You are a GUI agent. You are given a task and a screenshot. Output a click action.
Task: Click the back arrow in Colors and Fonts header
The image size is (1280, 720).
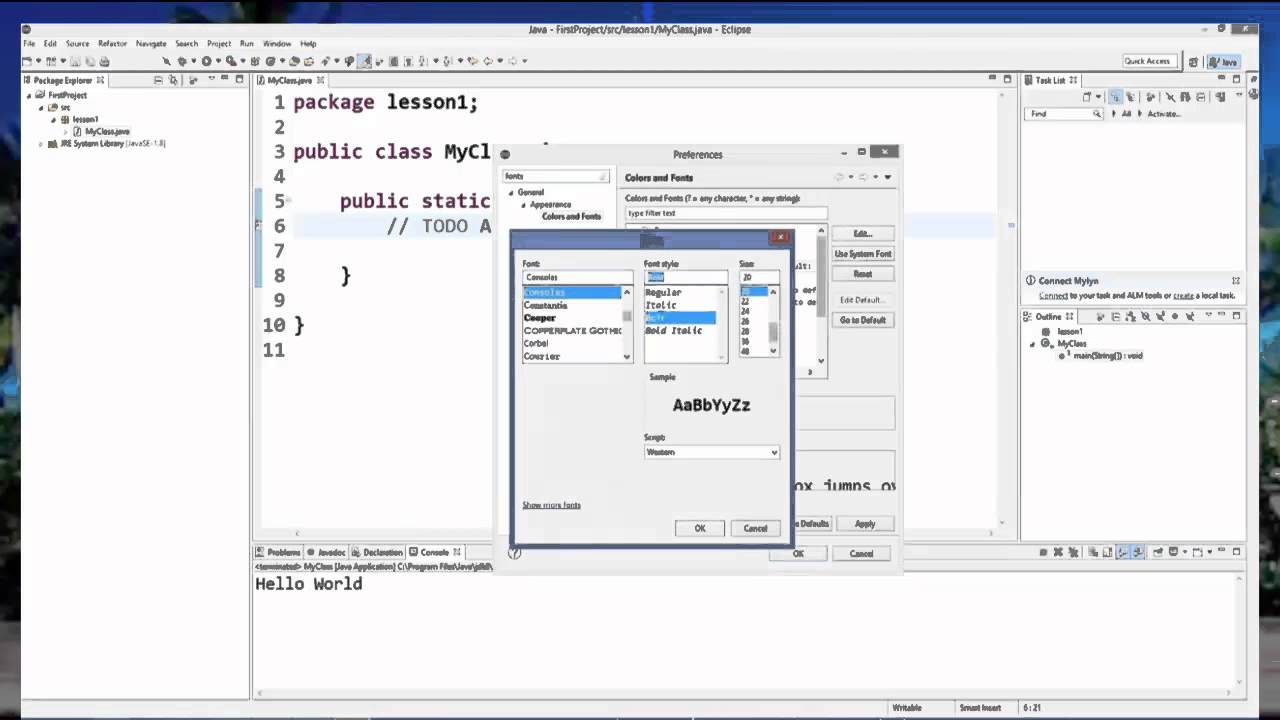838,177
